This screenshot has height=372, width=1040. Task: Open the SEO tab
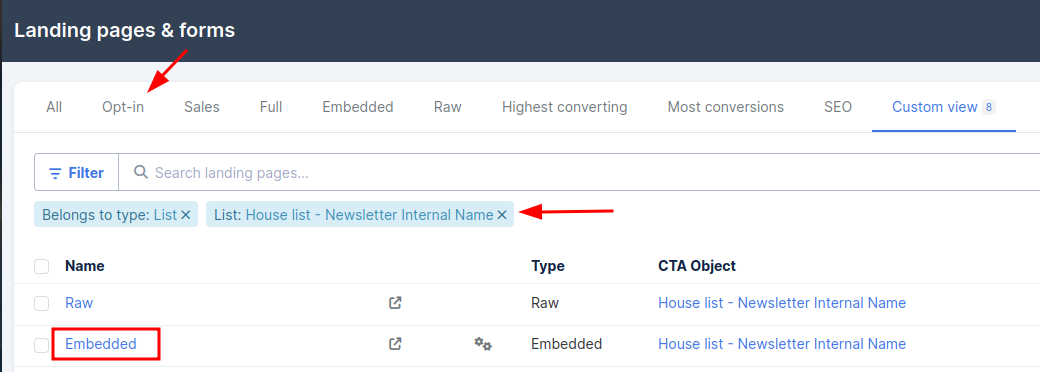click(x=838, y=107)
